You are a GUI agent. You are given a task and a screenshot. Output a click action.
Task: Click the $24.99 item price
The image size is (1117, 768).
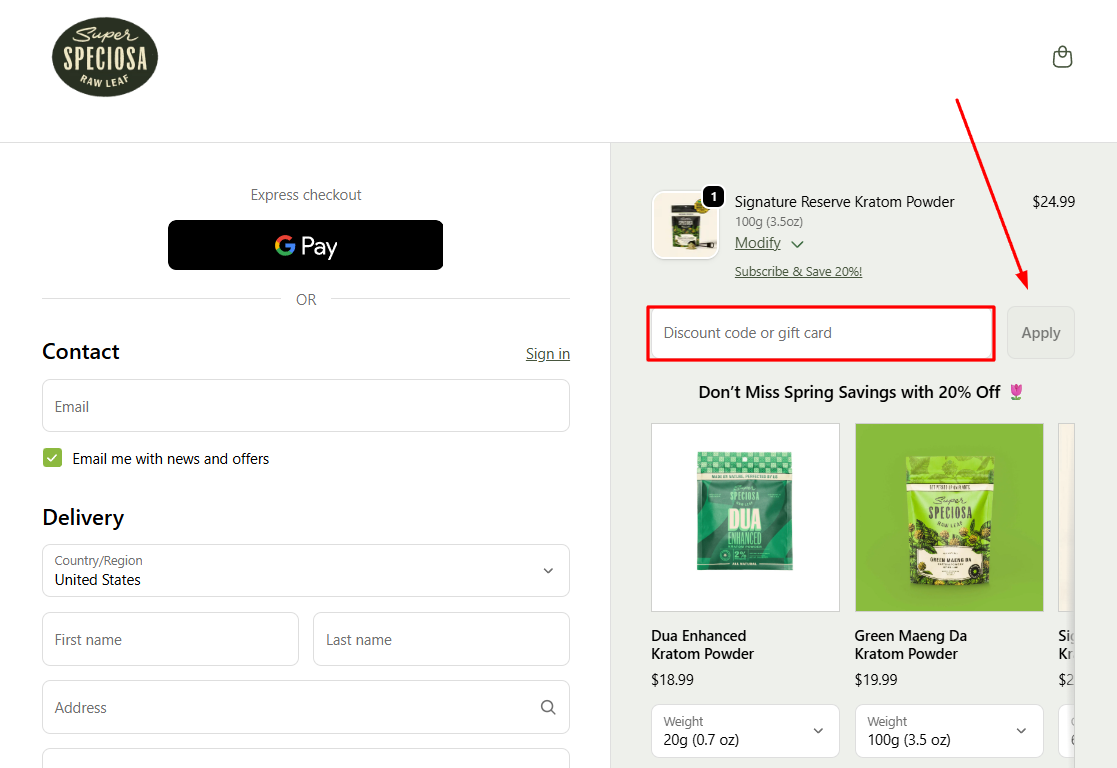pos(1054,202)
